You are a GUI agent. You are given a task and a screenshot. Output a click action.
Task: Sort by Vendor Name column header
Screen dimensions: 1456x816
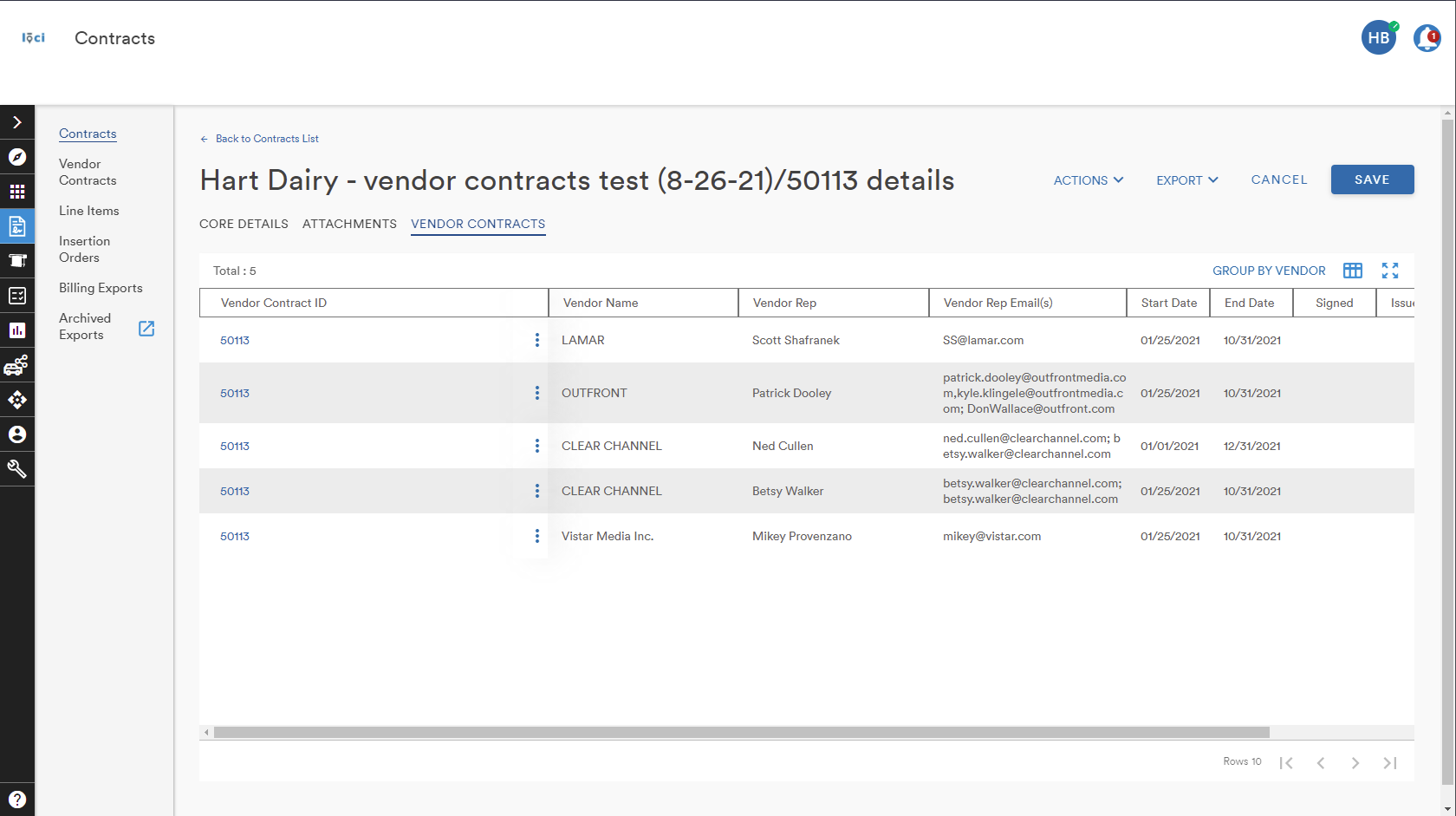click(643, 303)
